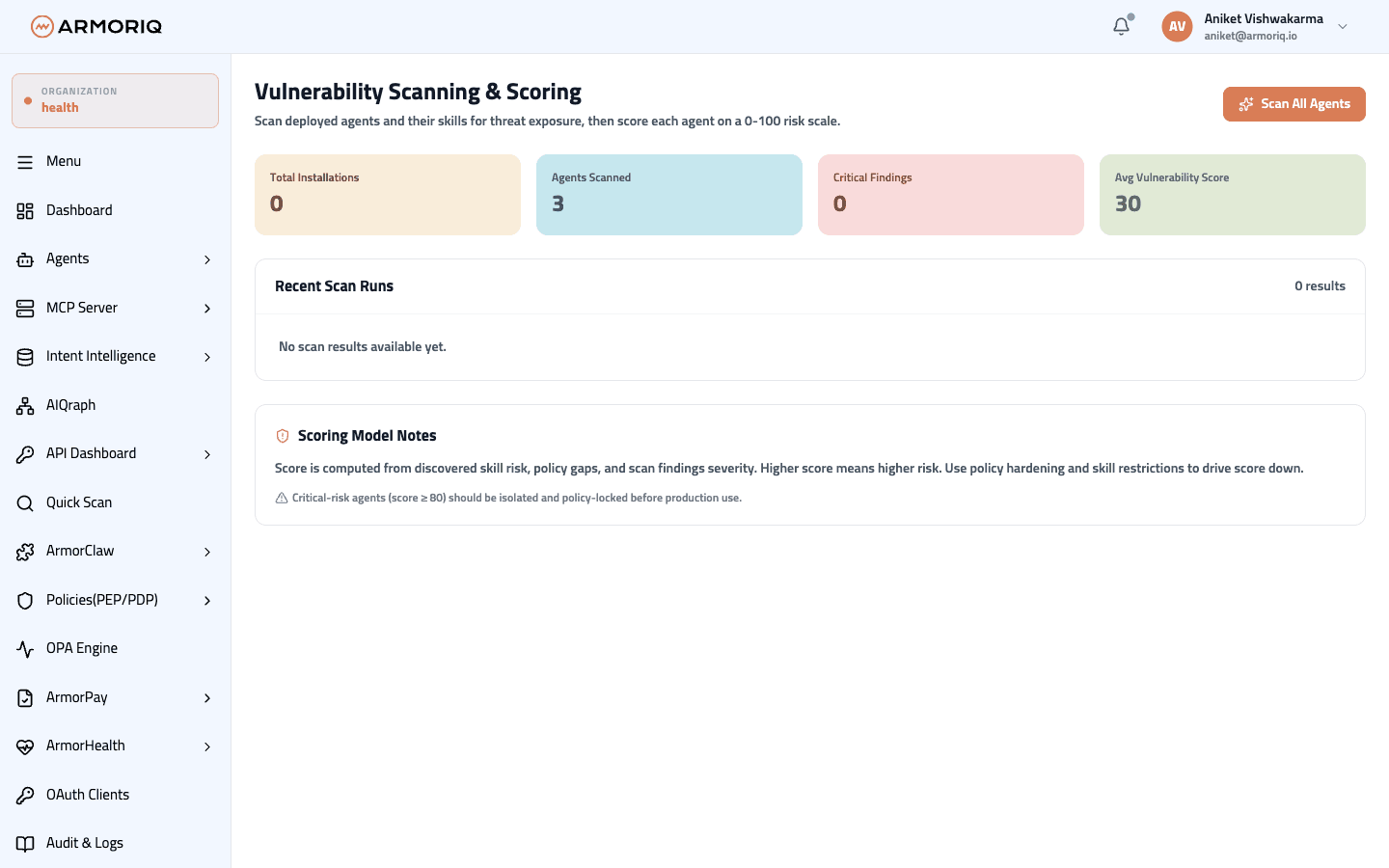The width and height of the screenshot is (1389, 868).
Task: Click the Scan All Agents button
Action: pos(1294,104)
